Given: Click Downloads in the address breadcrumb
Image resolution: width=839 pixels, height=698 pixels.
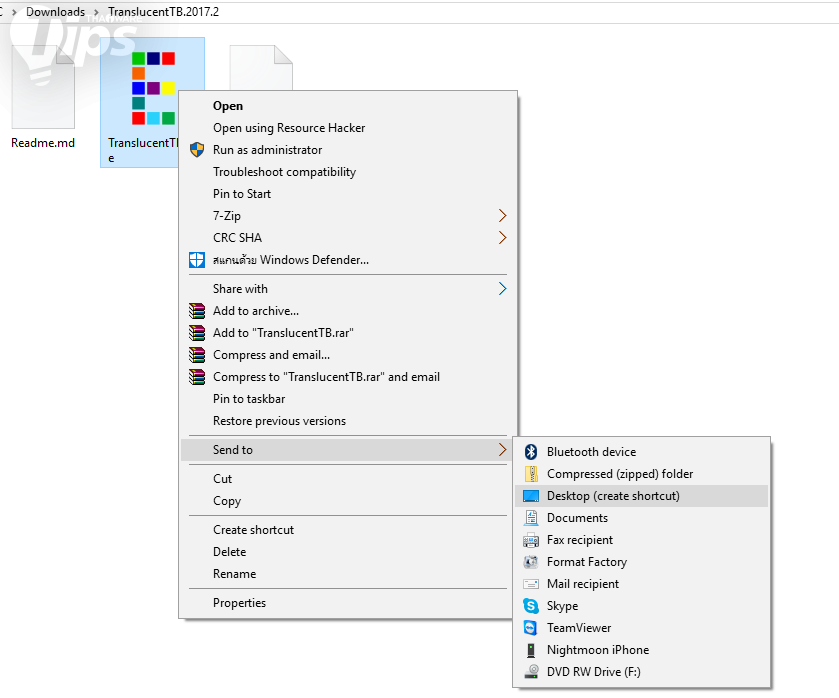Looking at the screenshot, I should point(56,12).
